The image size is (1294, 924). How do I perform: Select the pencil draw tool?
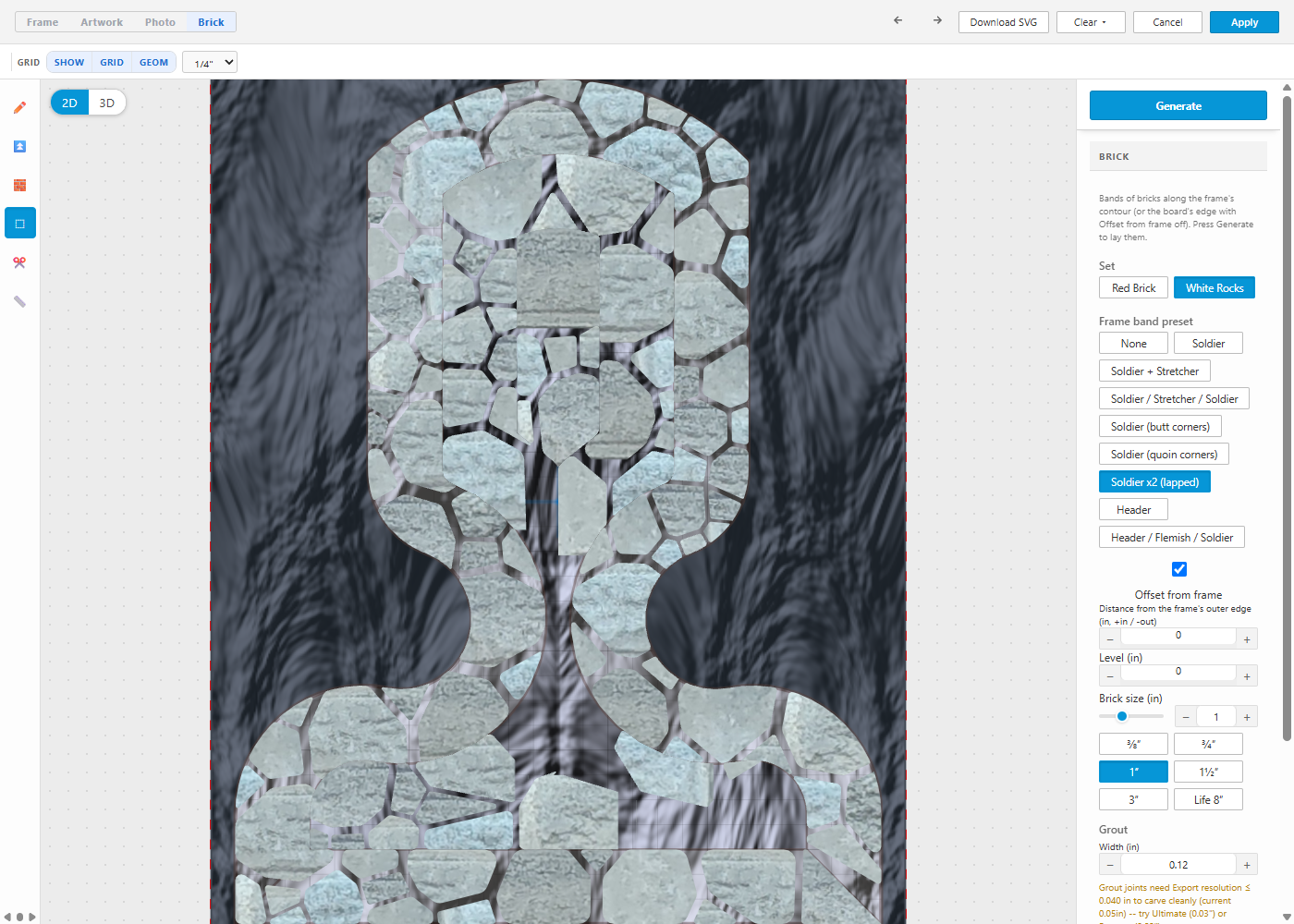pos(19,107)
